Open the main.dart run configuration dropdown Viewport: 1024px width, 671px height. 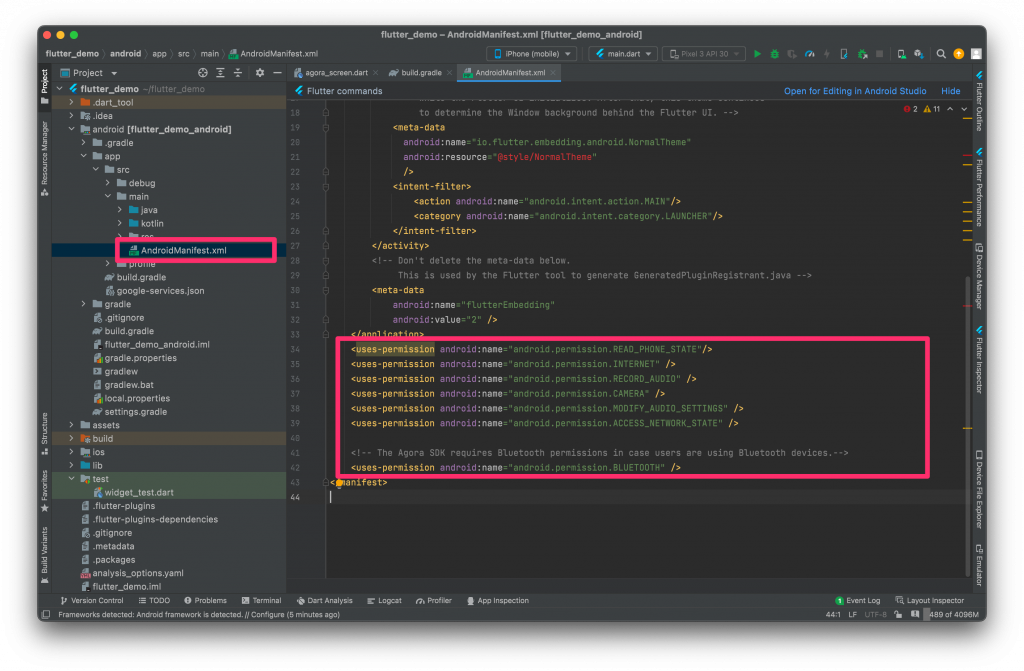tap(623, 54)
